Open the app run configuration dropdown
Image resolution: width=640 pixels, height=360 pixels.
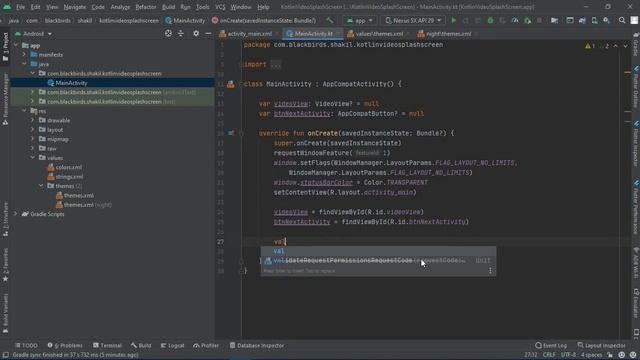point(359,20)
